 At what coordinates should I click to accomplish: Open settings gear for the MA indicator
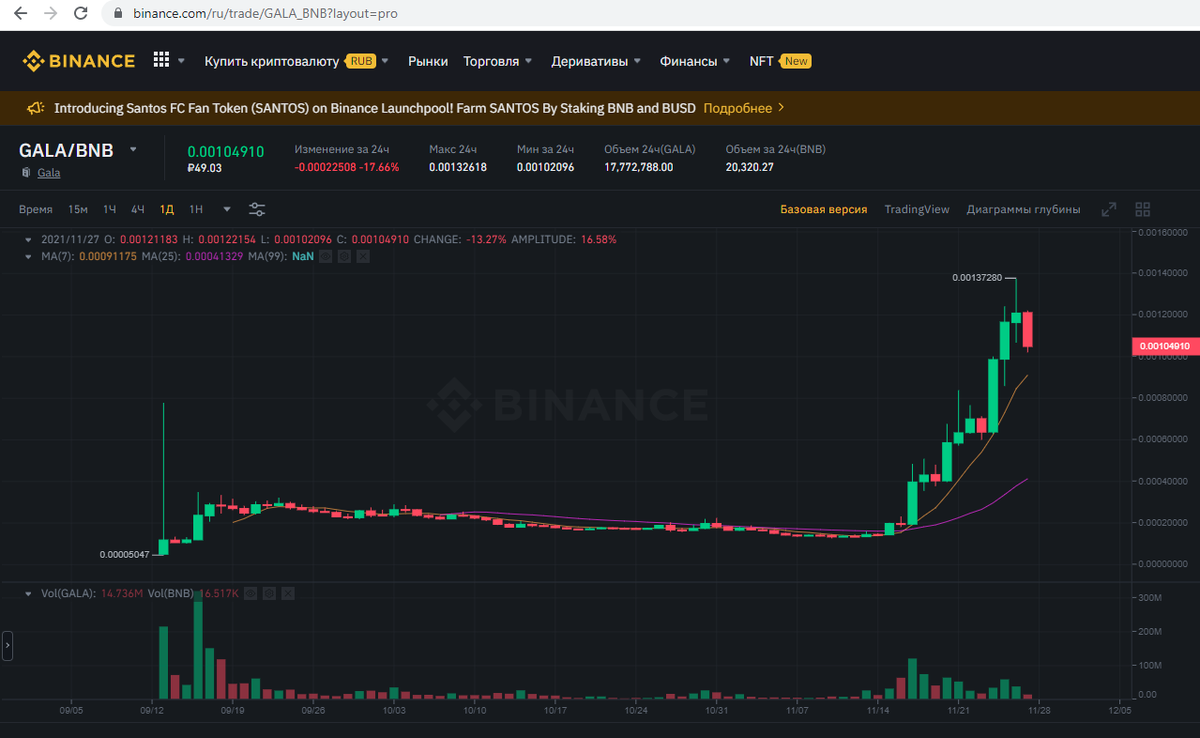coord(343,257)
